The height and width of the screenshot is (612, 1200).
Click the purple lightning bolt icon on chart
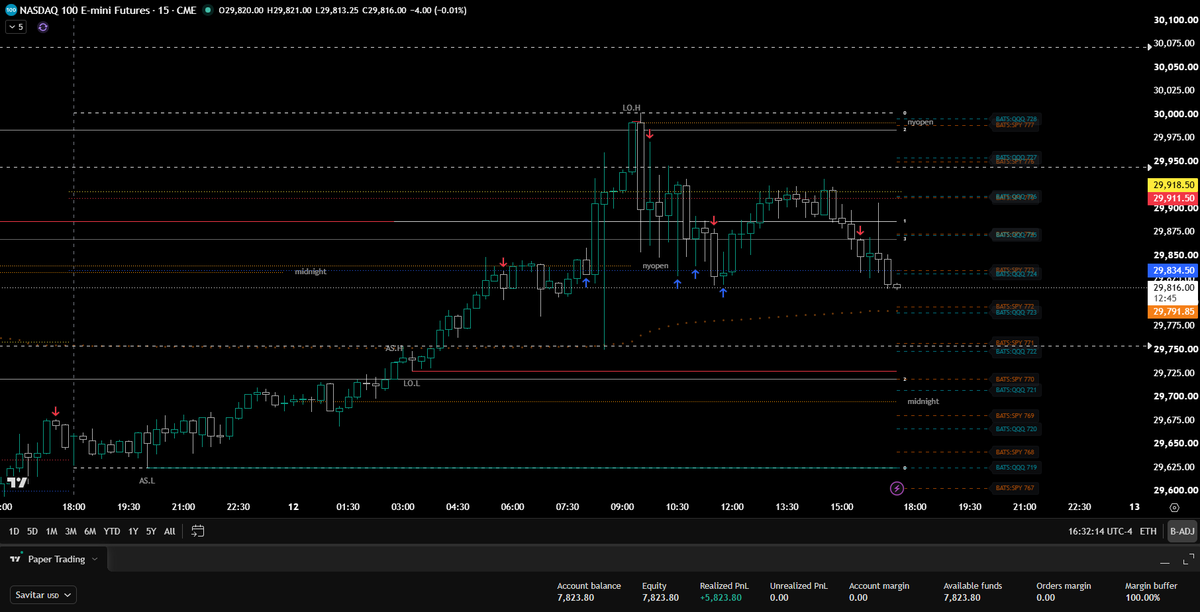coord(896,488)
